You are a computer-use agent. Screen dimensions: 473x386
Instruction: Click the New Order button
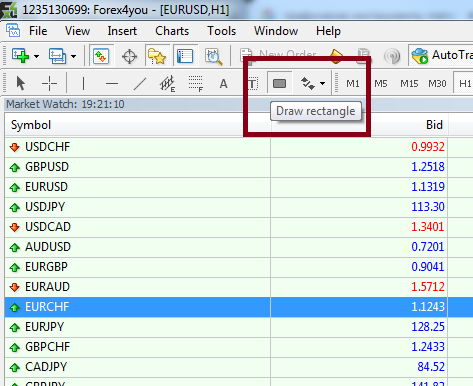277,54
